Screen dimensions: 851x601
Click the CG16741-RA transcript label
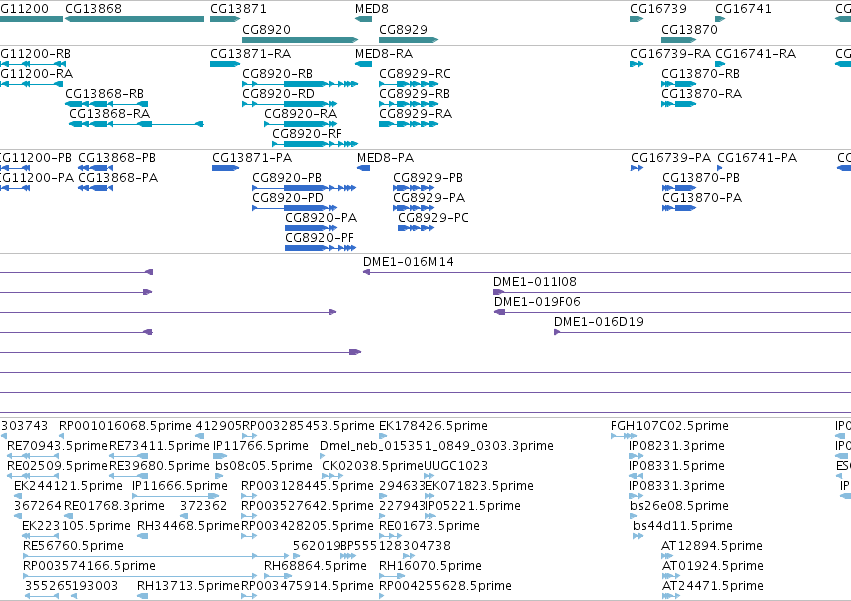(755, 54)
